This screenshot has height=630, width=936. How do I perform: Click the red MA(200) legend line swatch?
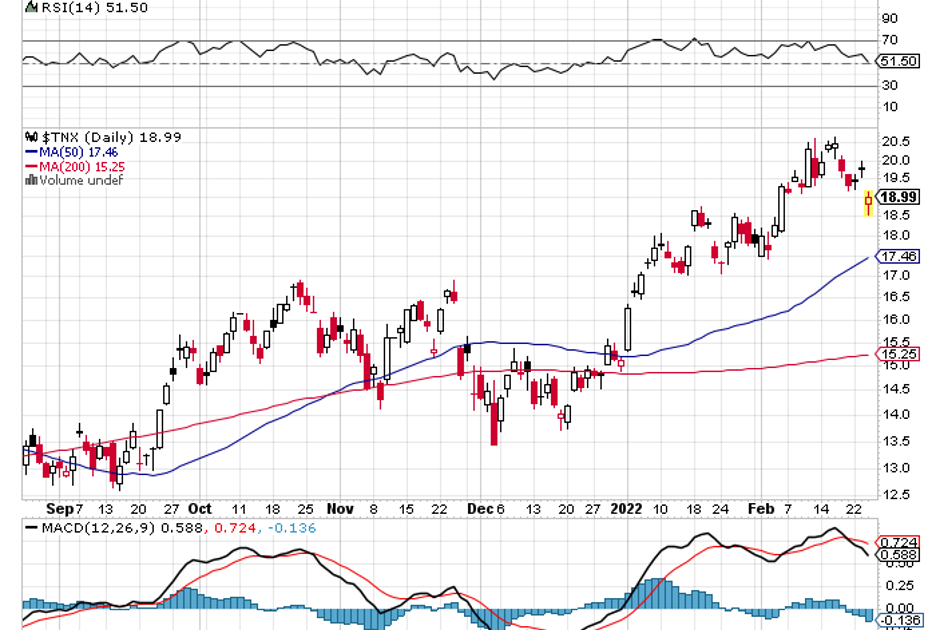coord(30,167)
